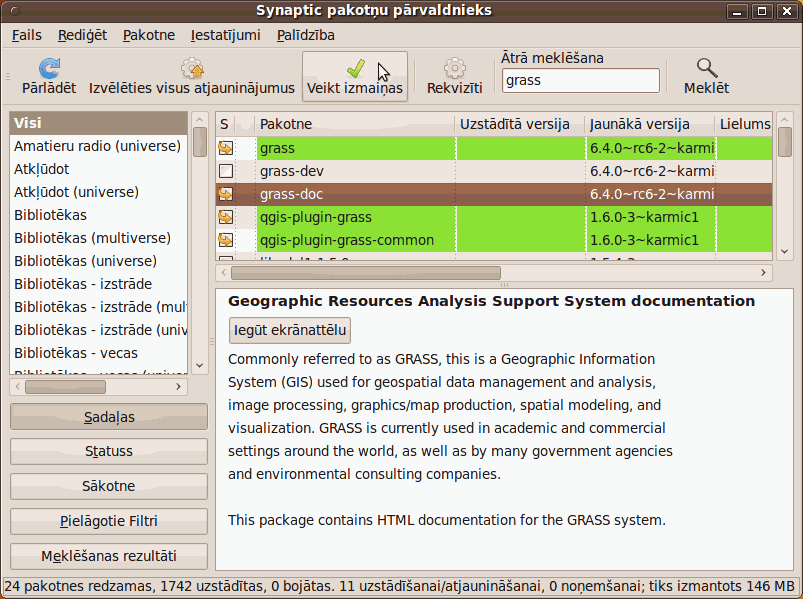The height and width of the screenshot is (599, 803).
Task: Select Bibliotēkas (multiverse) section
Action: pyautogui.click(x=98, y=238)
